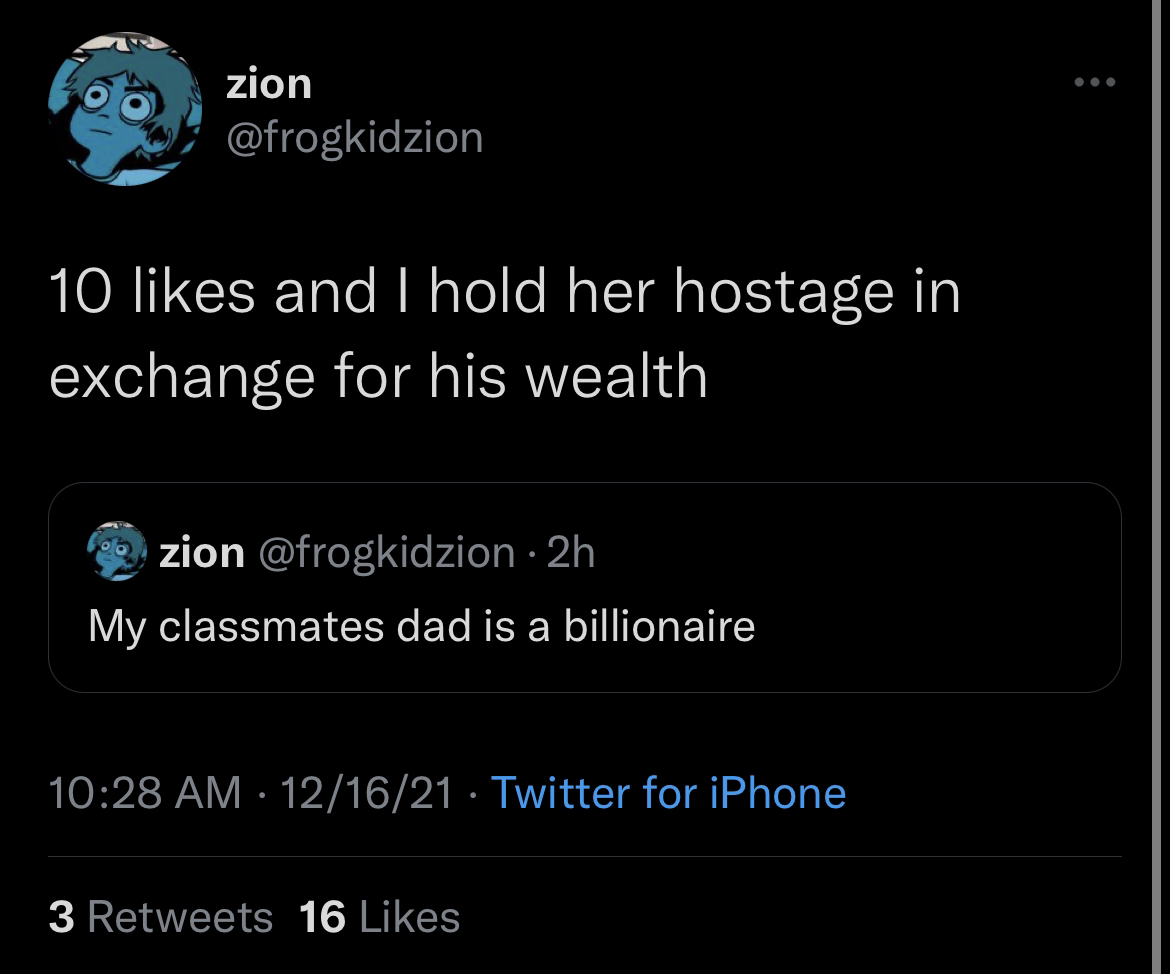Click the 12/16/21 date
The image size is (1170, 974).
[366, 793]
